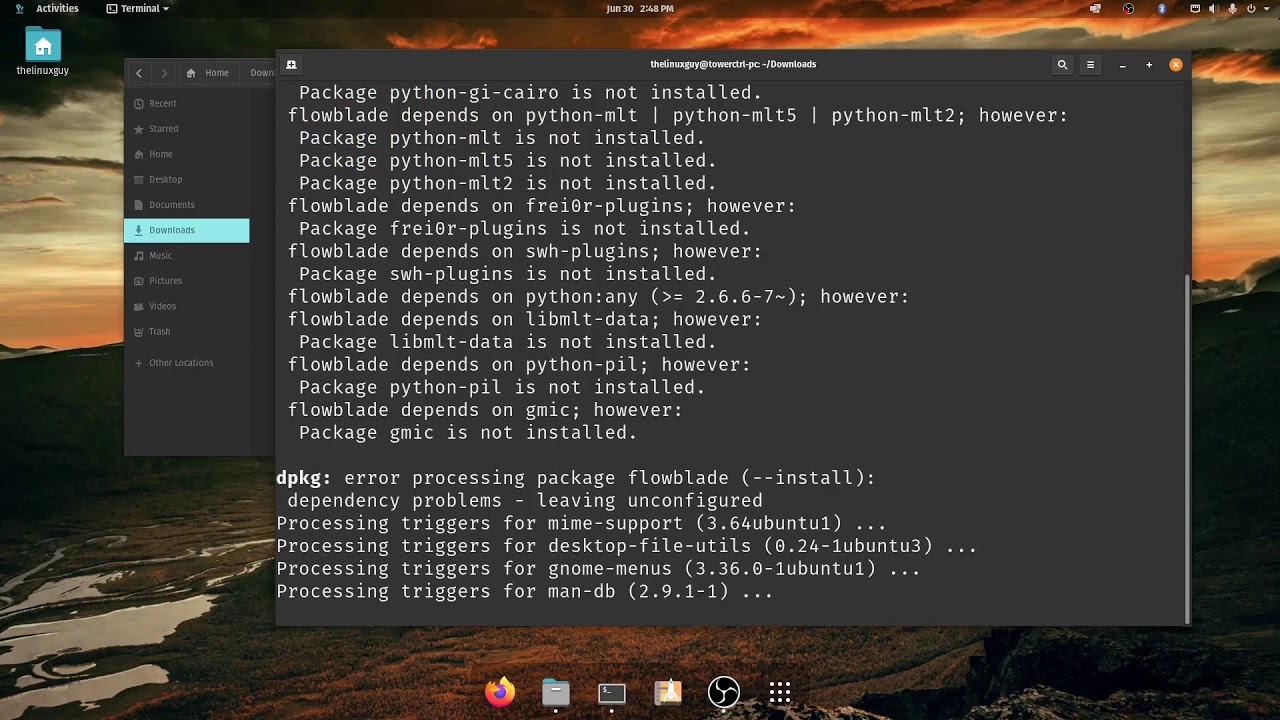Open the terminal hamburger menu

pyautogui.click(x=1090, y=64)
